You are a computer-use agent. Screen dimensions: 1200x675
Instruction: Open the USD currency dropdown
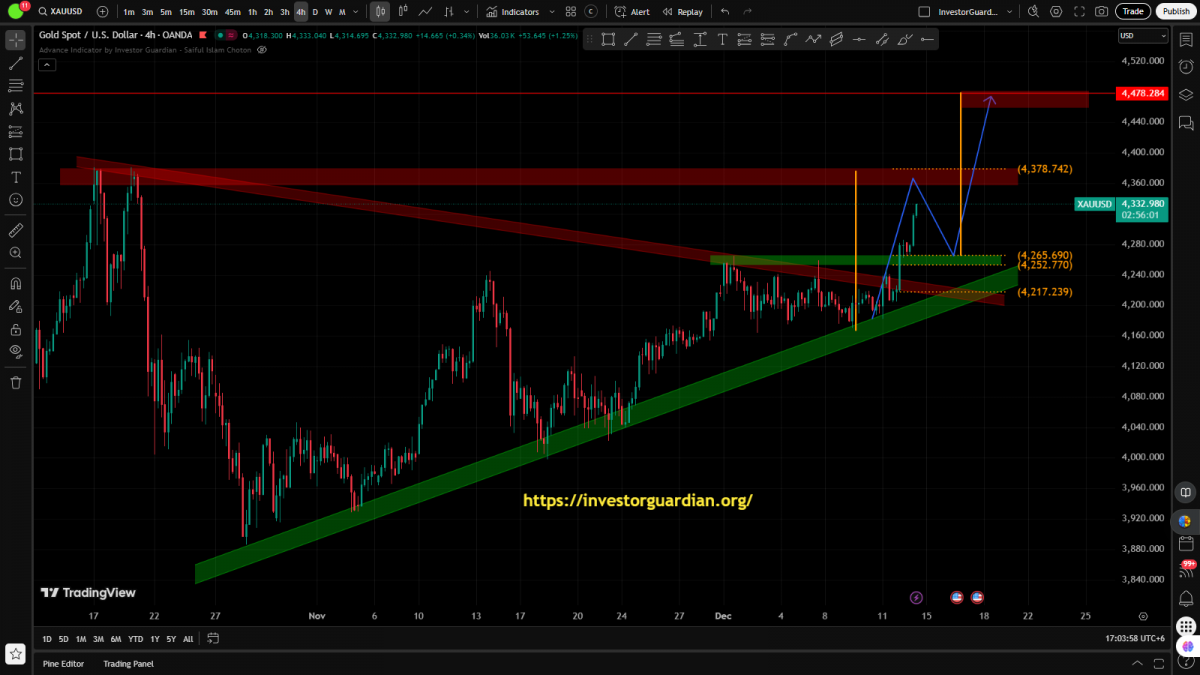click(1142, 36)
